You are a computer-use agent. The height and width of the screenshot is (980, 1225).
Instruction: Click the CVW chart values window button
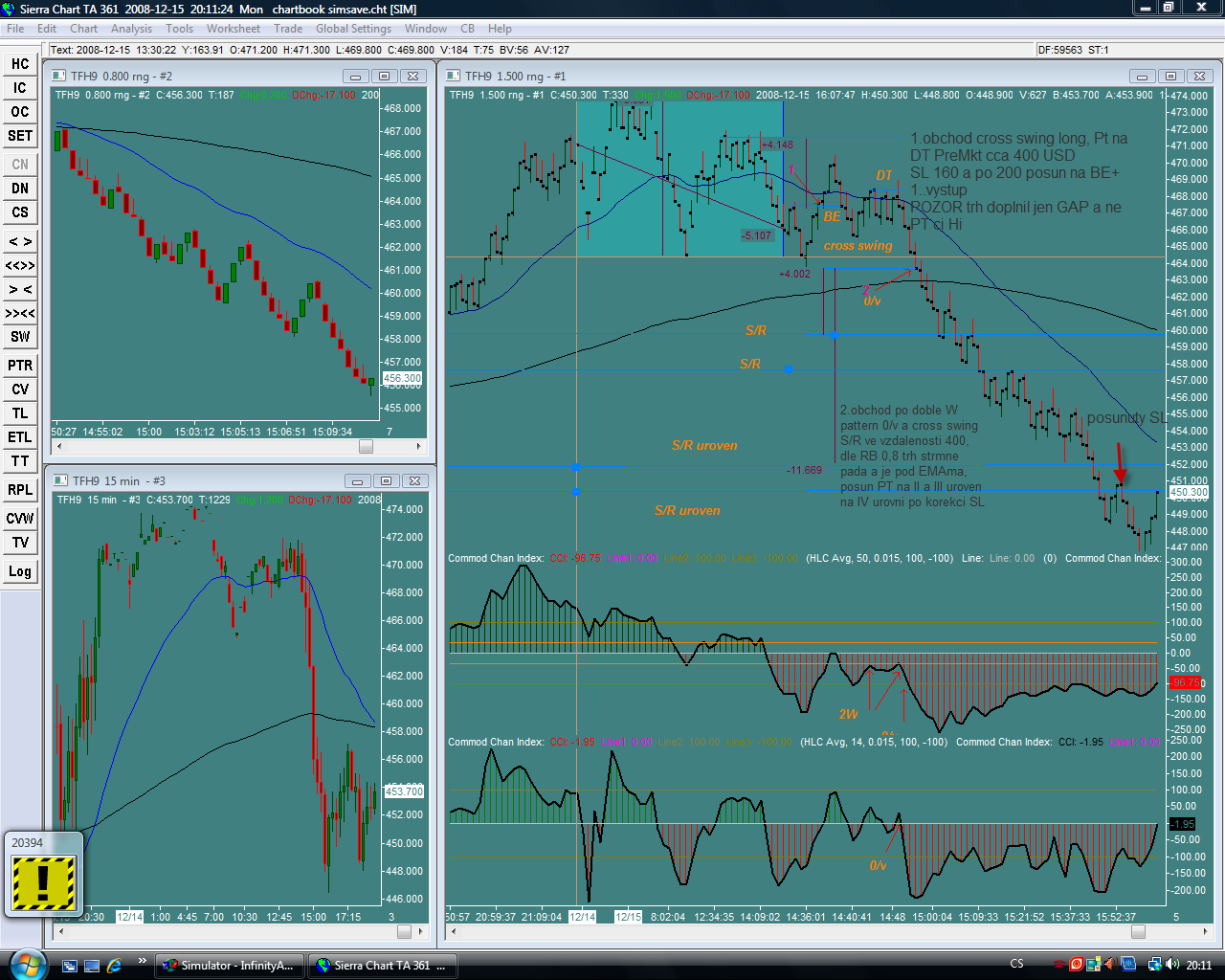(20, 519)
